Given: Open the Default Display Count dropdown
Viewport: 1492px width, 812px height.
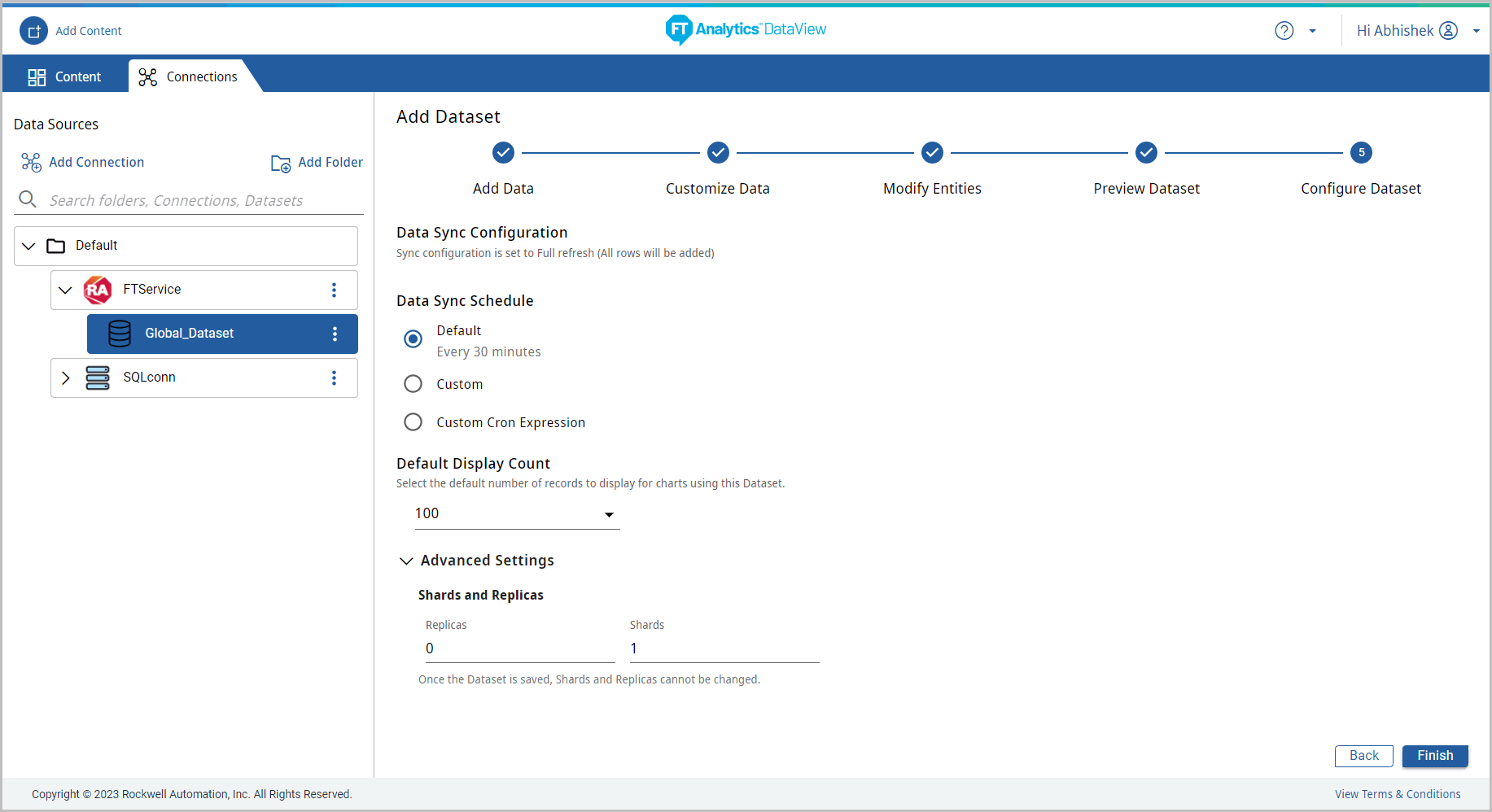Looking at the screenshot, I should pyautogui.click(x=518, y=513).
